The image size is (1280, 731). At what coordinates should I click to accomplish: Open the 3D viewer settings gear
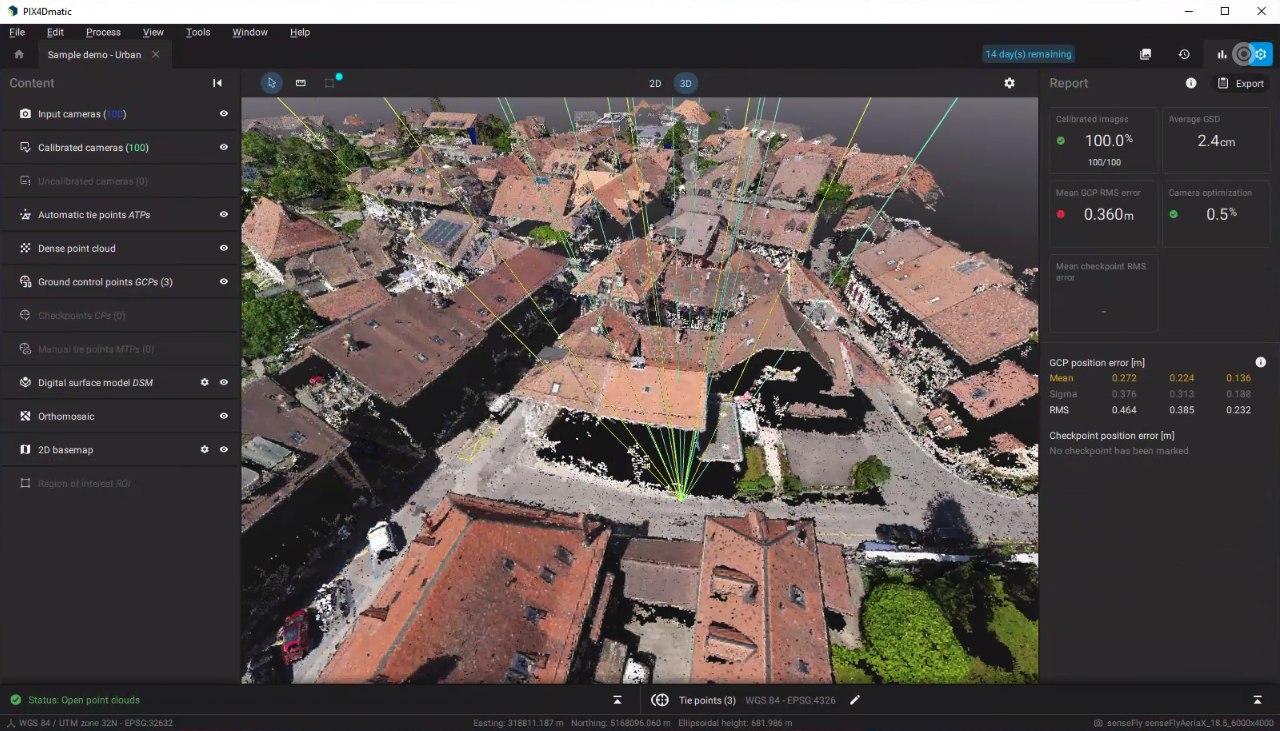point(1009,83)
